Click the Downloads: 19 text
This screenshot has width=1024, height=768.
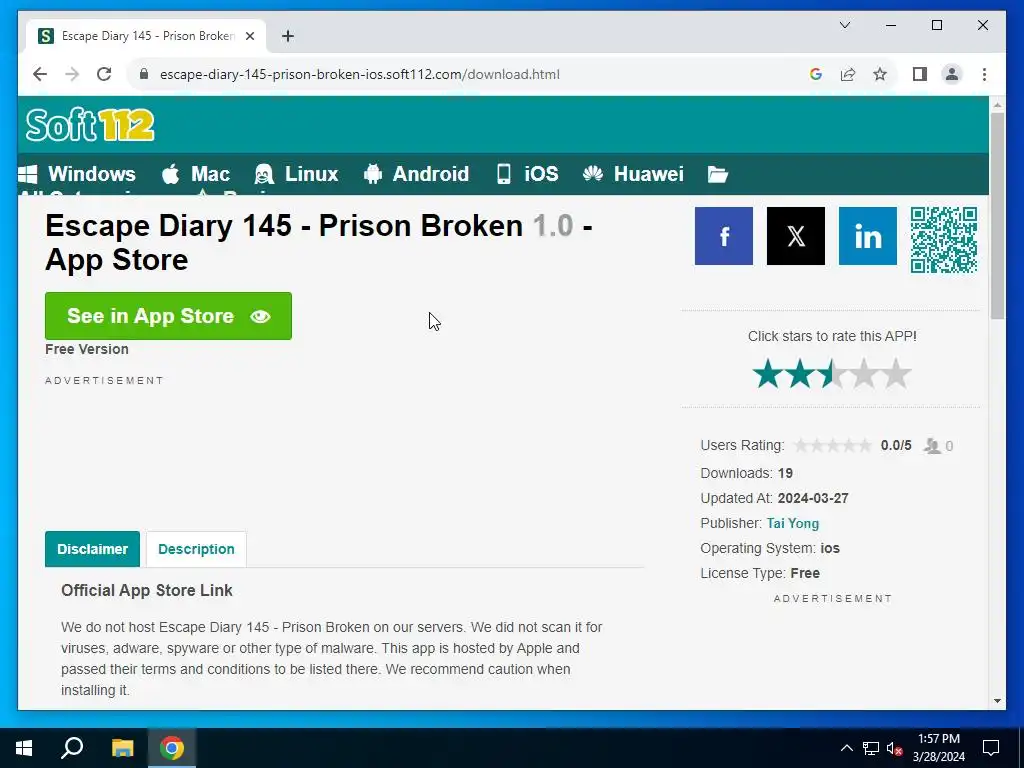coord(746,473)
